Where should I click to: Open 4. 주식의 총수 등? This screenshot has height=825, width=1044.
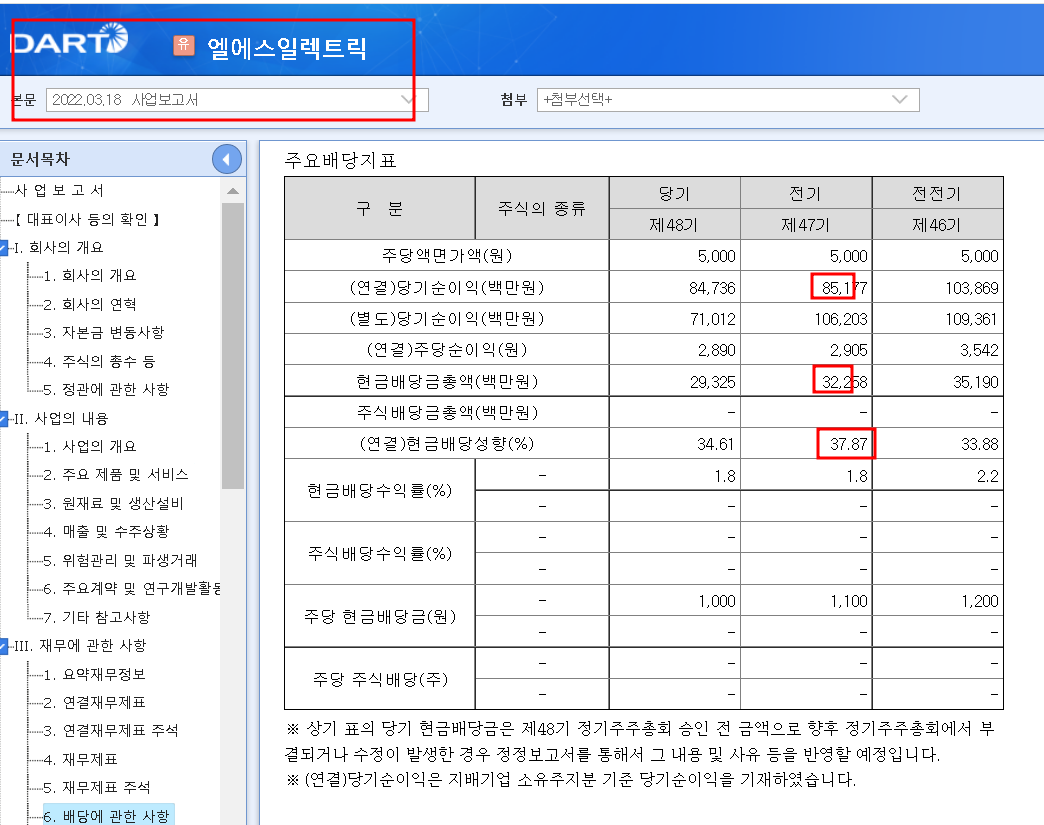[99, 362]
